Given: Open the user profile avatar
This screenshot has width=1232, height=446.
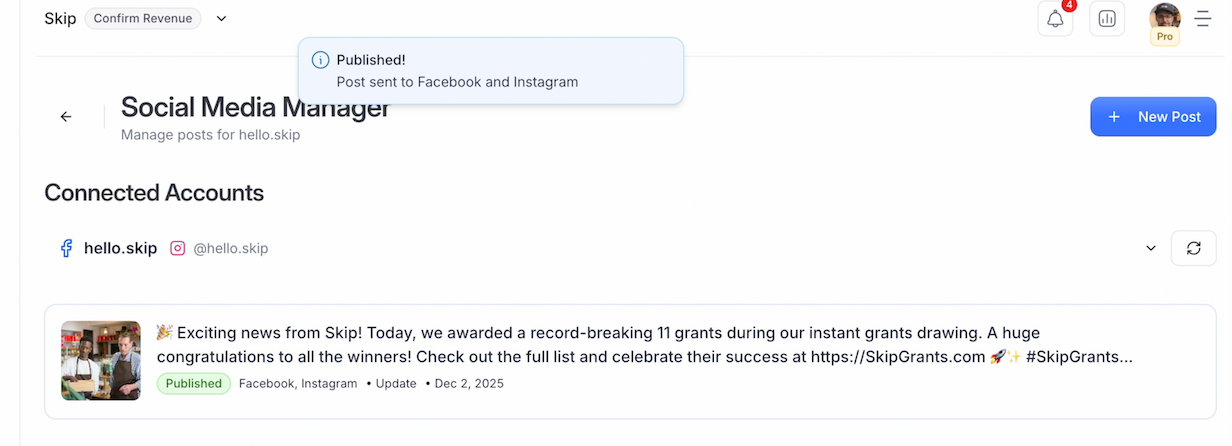Looking at the screenshot, I should coord(1165,15).
